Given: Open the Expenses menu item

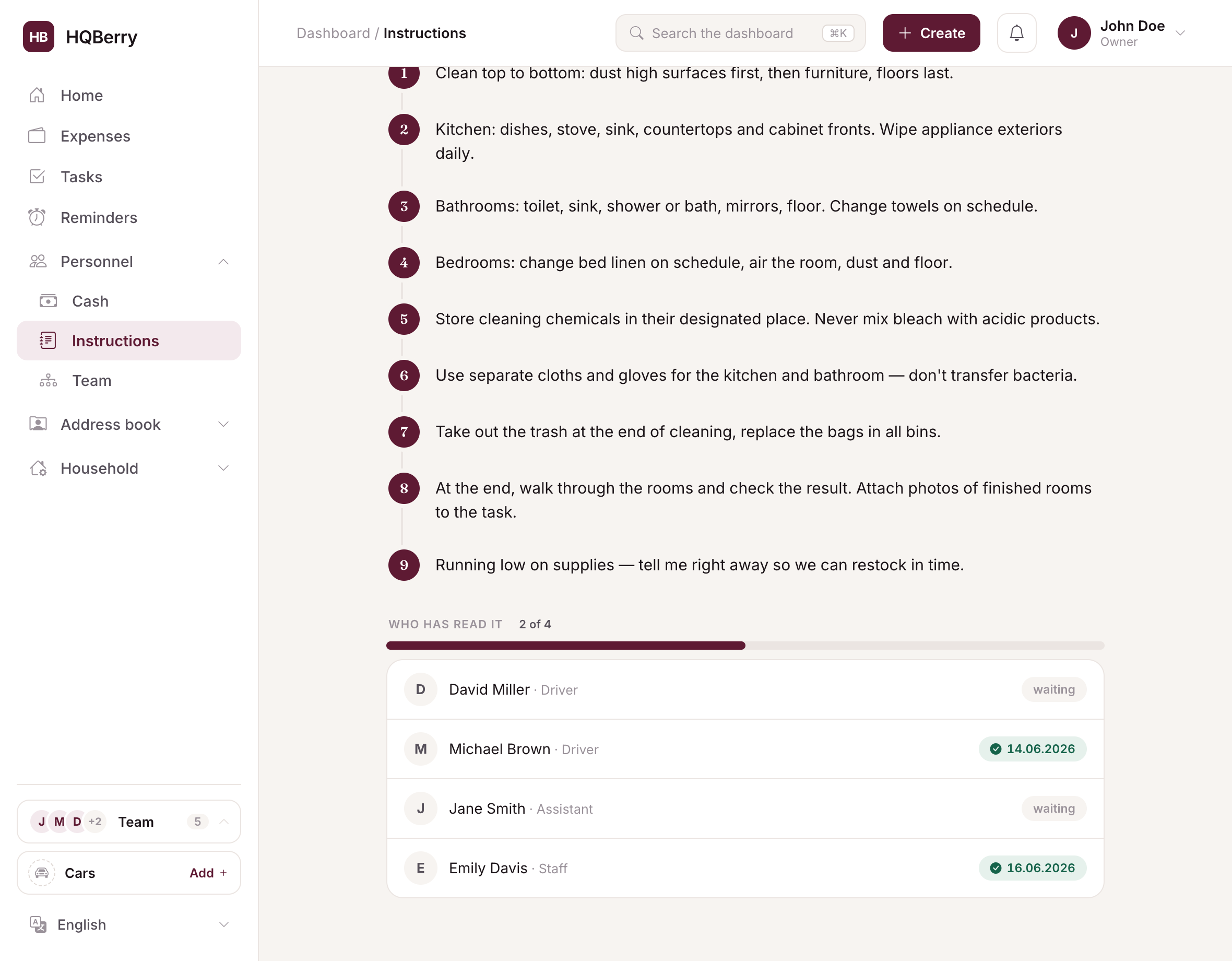Looking at the screenshot, I should 128,136.
